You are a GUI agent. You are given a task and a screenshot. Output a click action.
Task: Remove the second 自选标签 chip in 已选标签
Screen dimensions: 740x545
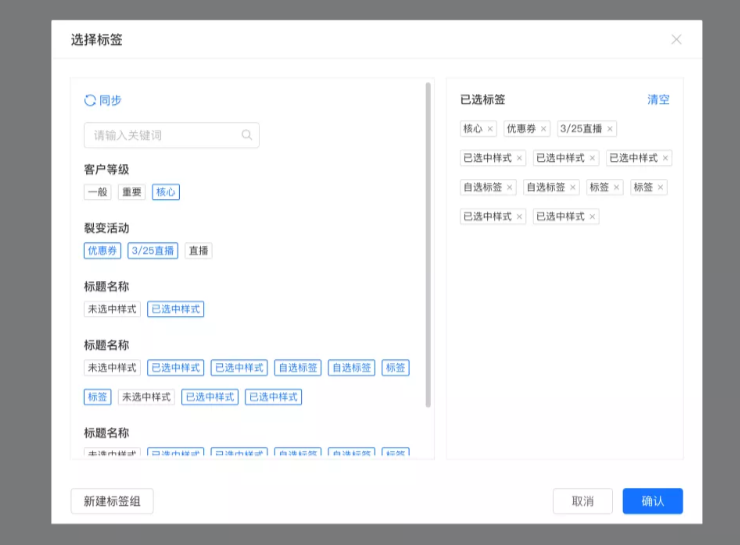click(572, 187)
